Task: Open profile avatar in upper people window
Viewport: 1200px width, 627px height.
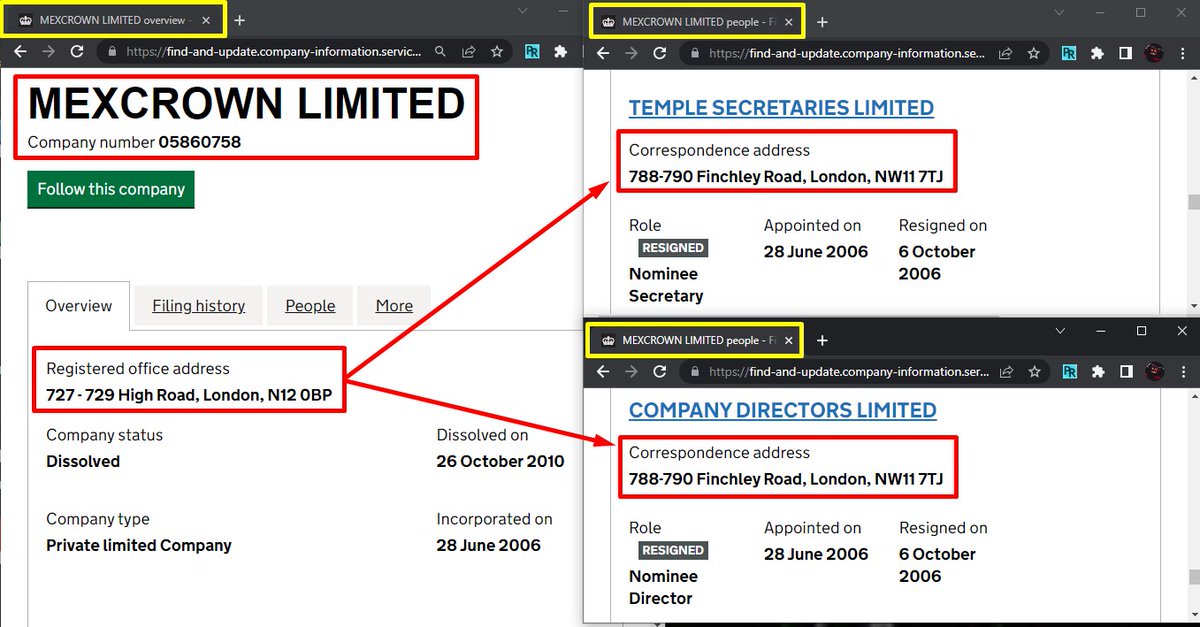Action: point(1154,53)
